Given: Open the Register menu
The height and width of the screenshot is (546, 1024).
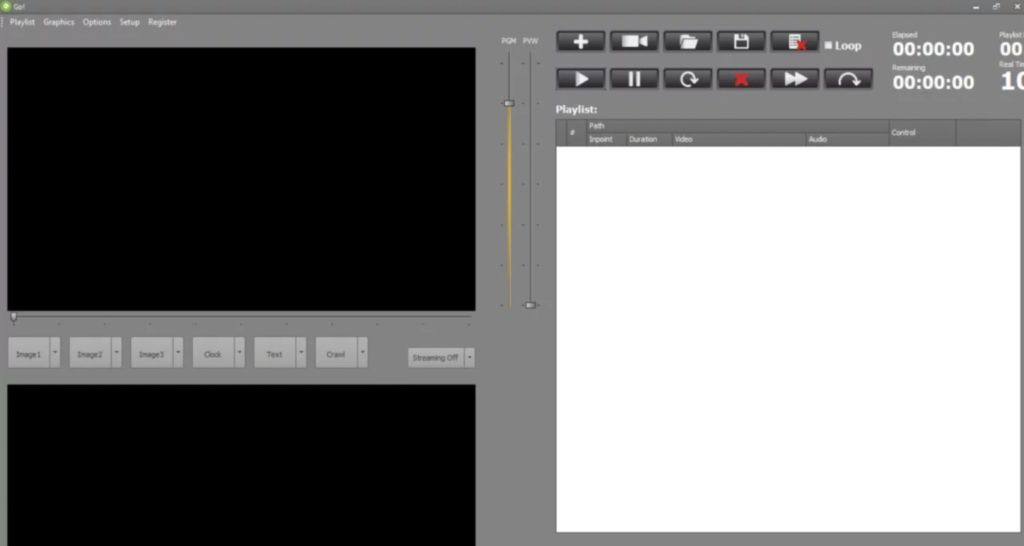Looking at the screenshot, I should [162, 22].
